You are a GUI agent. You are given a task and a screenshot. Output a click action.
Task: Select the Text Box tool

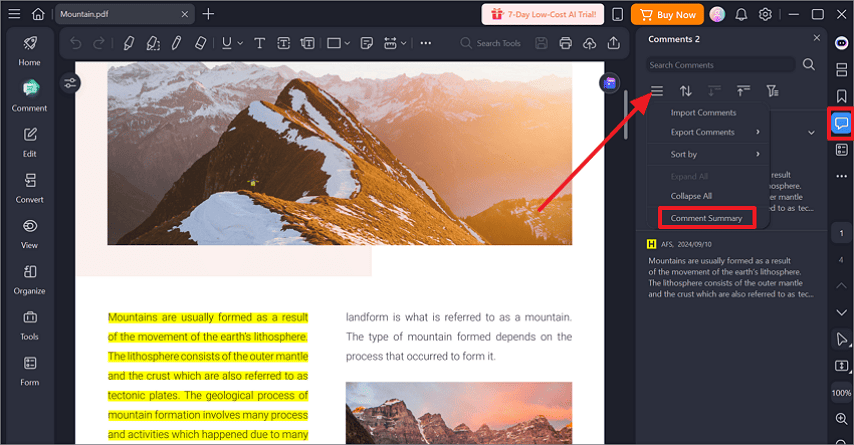click(x=284, y=43)
